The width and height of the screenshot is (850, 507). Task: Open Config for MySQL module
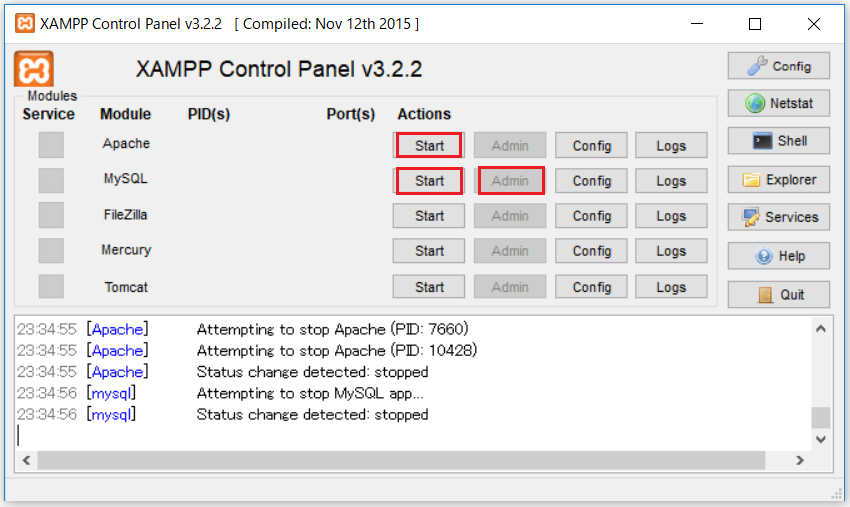591,181
